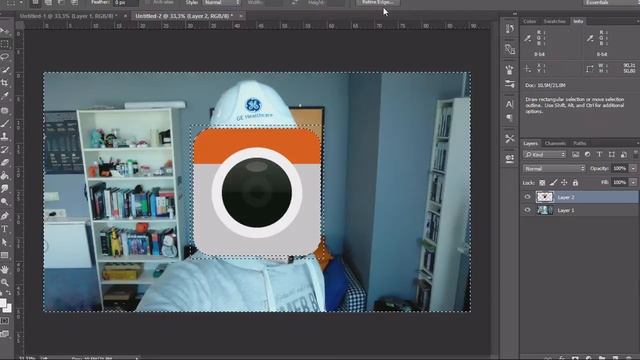The width and height of the screenshot is (640, 360).
Task: Close the Untitled-1 document tab
Action: point(125,16)
